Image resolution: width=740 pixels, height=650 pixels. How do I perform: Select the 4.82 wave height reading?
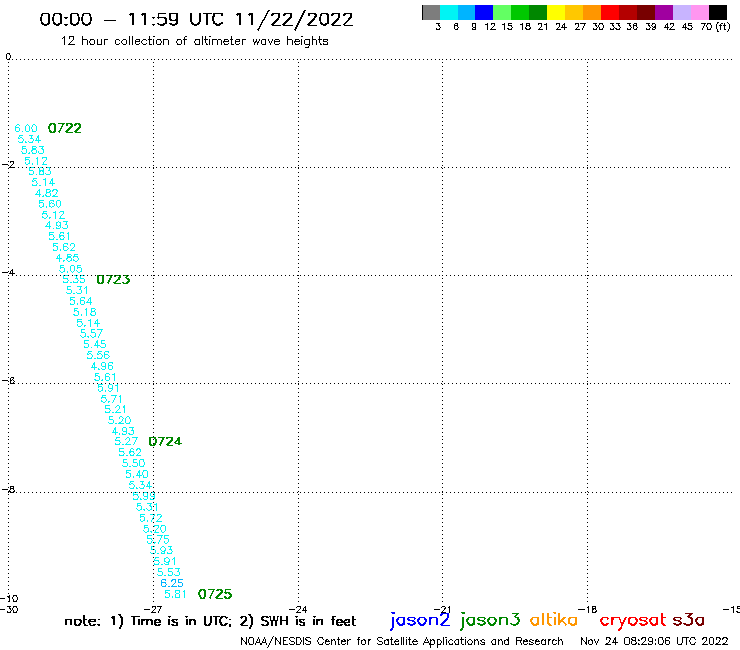(47, 193)
